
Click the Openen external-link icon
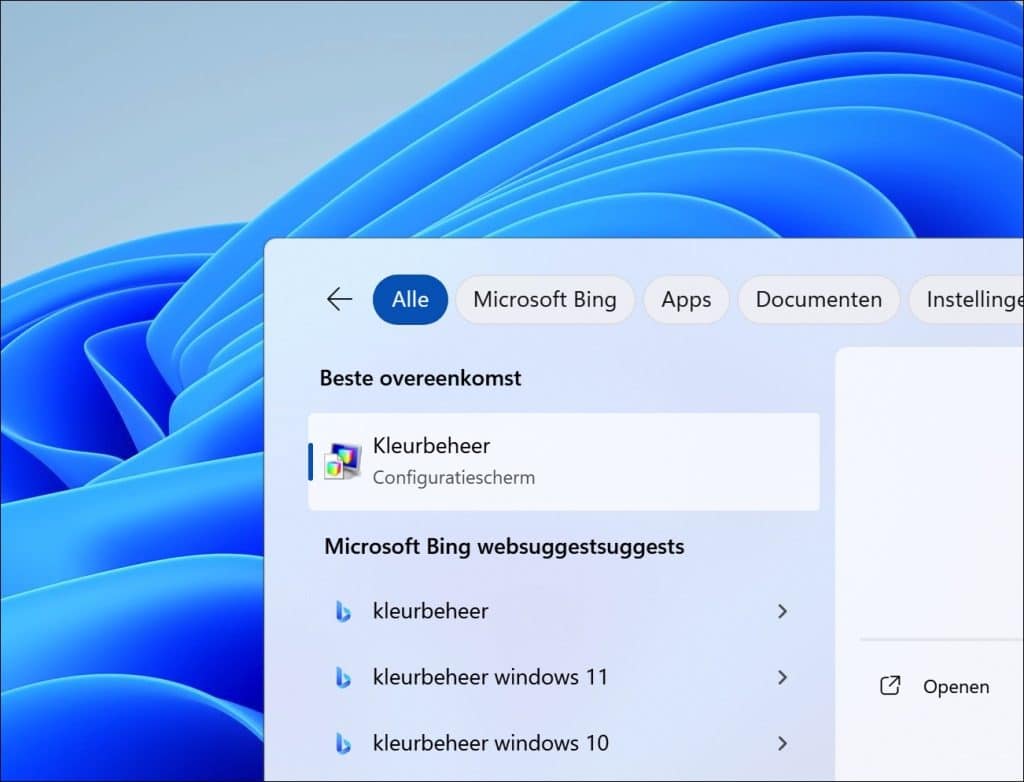(x=890, y=686)
